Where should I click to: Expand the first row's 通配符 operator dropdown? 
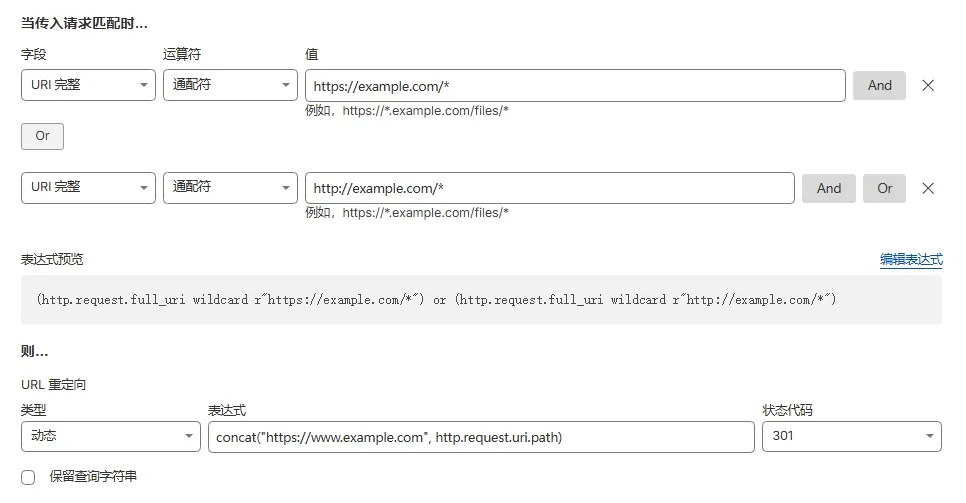230,86
